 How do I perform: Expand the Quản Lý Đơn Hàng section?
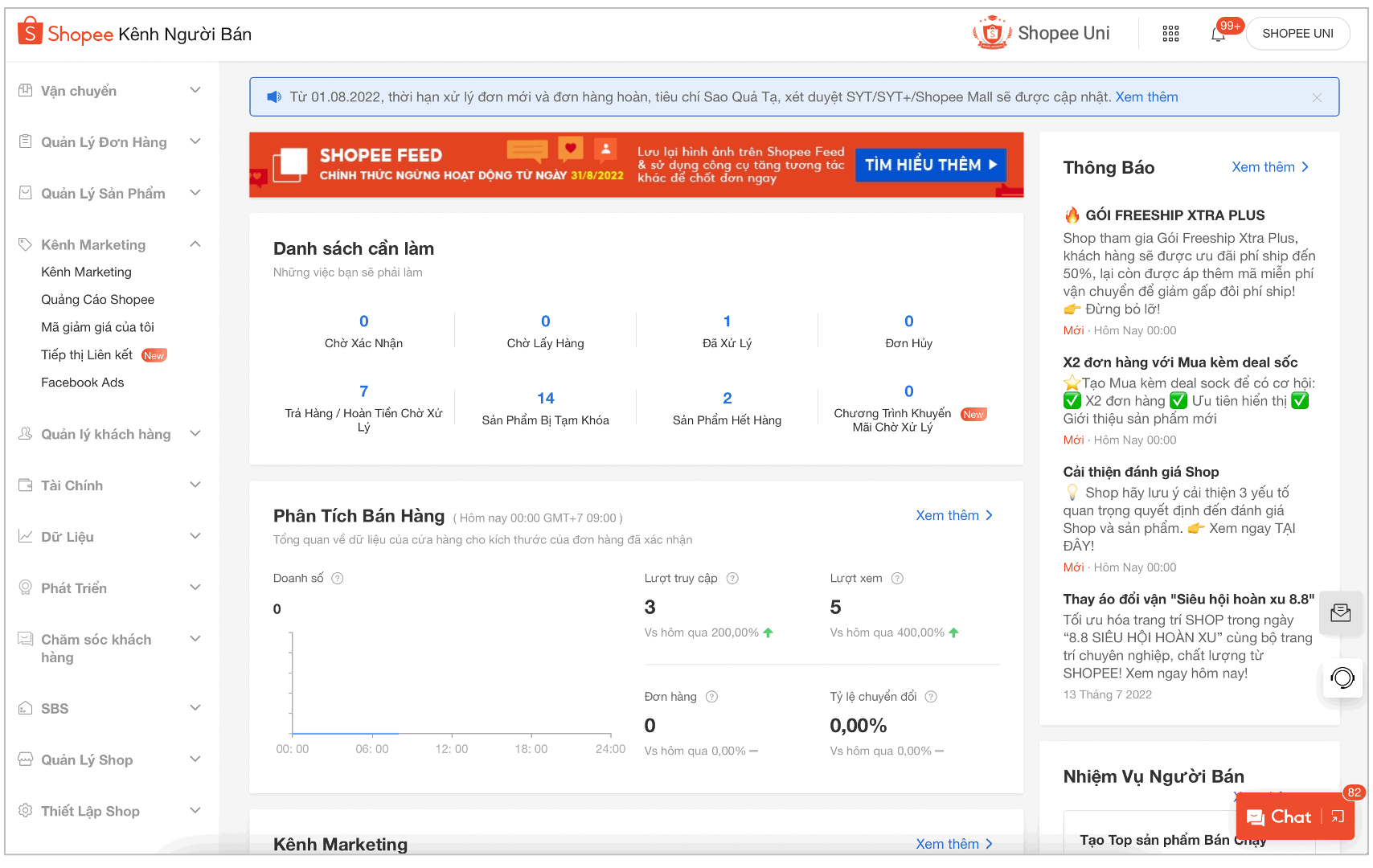(x=195, y=141)
